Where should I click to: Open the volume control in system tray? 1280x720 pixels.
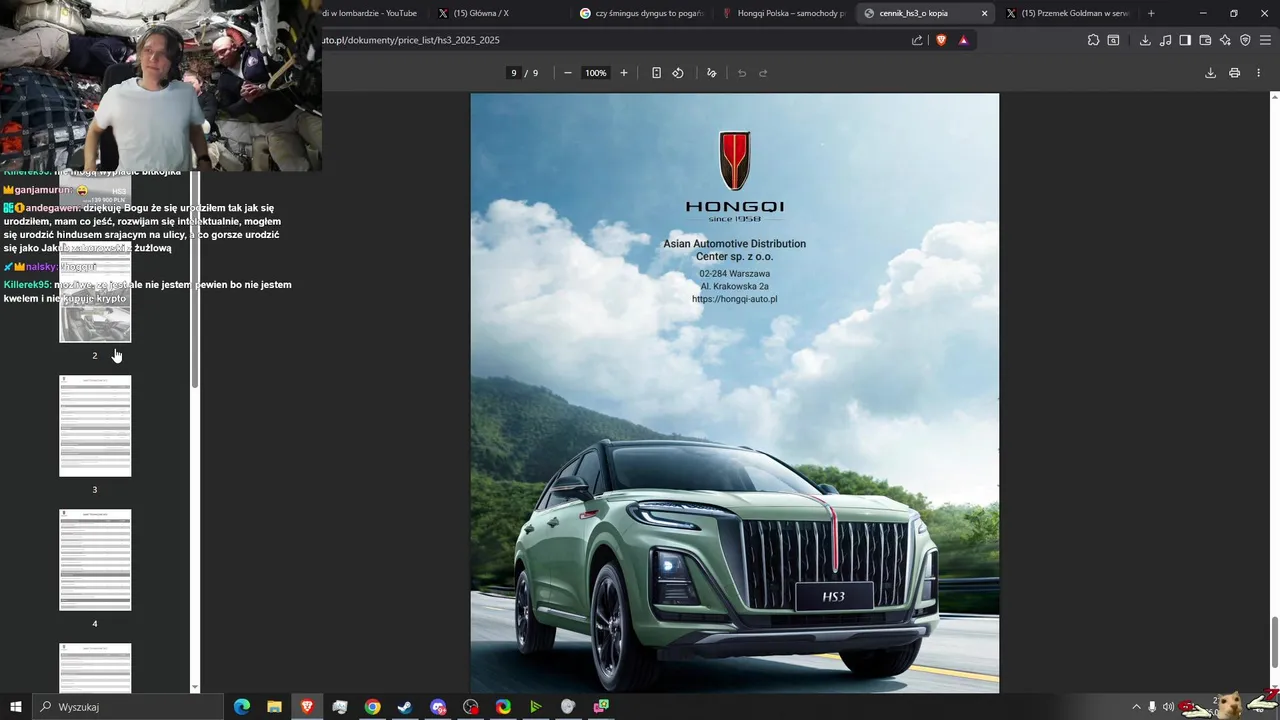(x=1168, y=707)
